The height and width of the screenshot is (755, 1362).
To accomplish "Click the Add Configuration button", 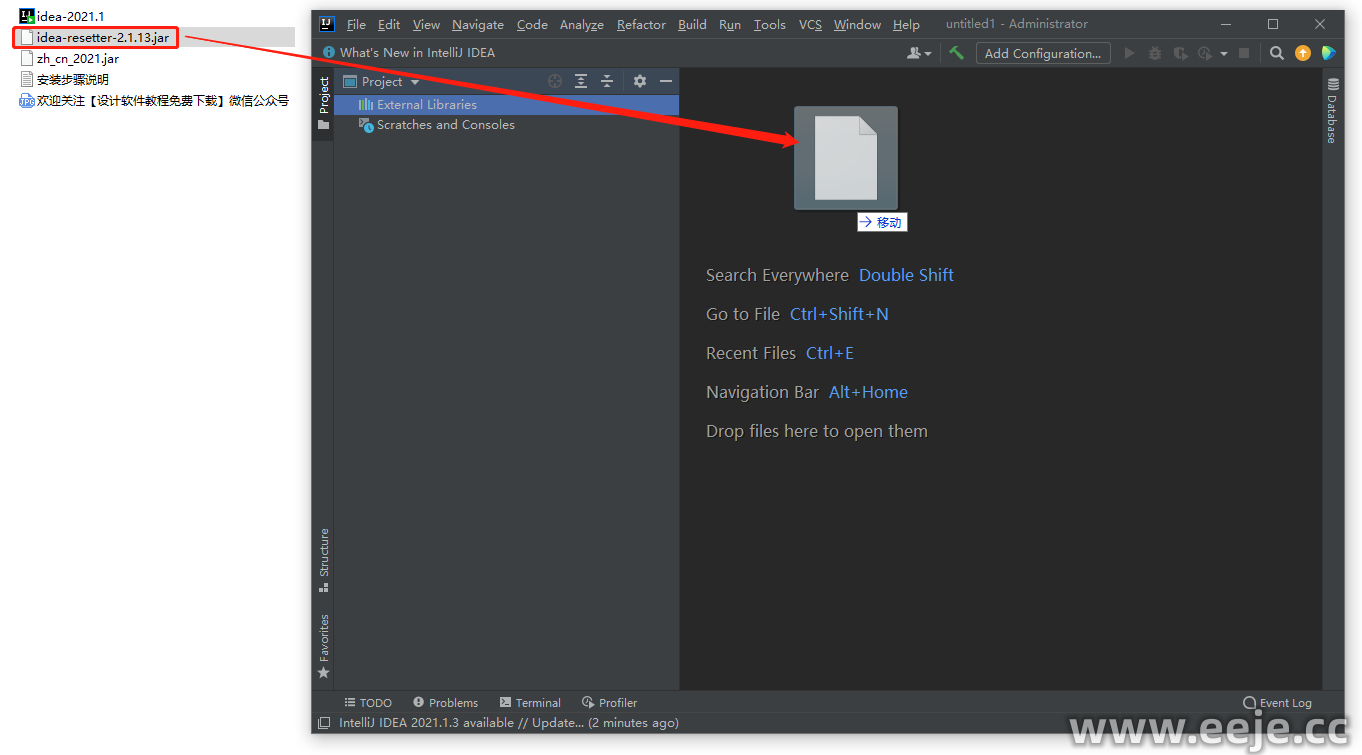I will pyautogui.click(x=1042, y=53).
